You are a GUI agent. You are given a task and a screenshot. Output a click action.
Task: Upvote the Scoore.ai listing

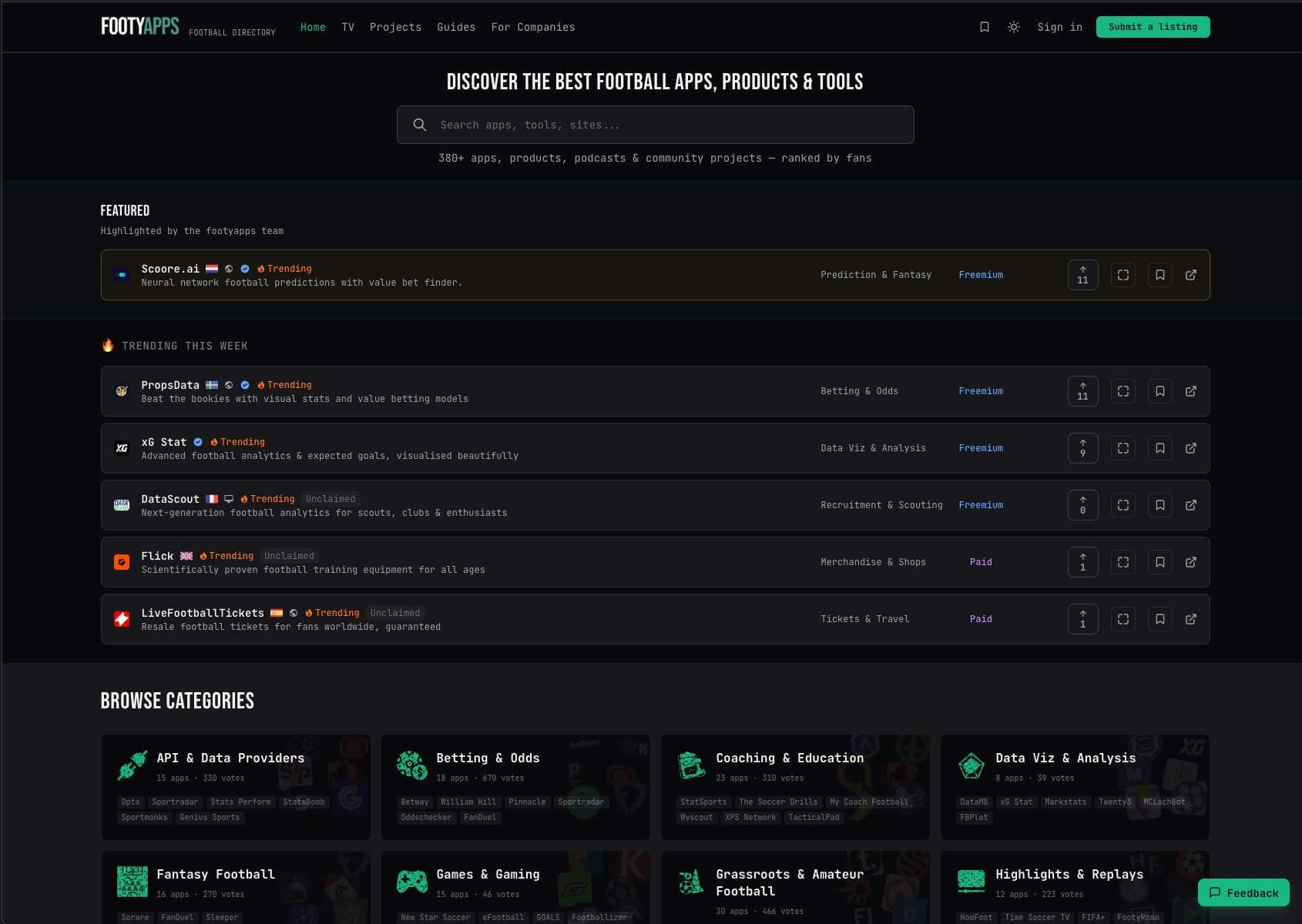[1082, 275]
